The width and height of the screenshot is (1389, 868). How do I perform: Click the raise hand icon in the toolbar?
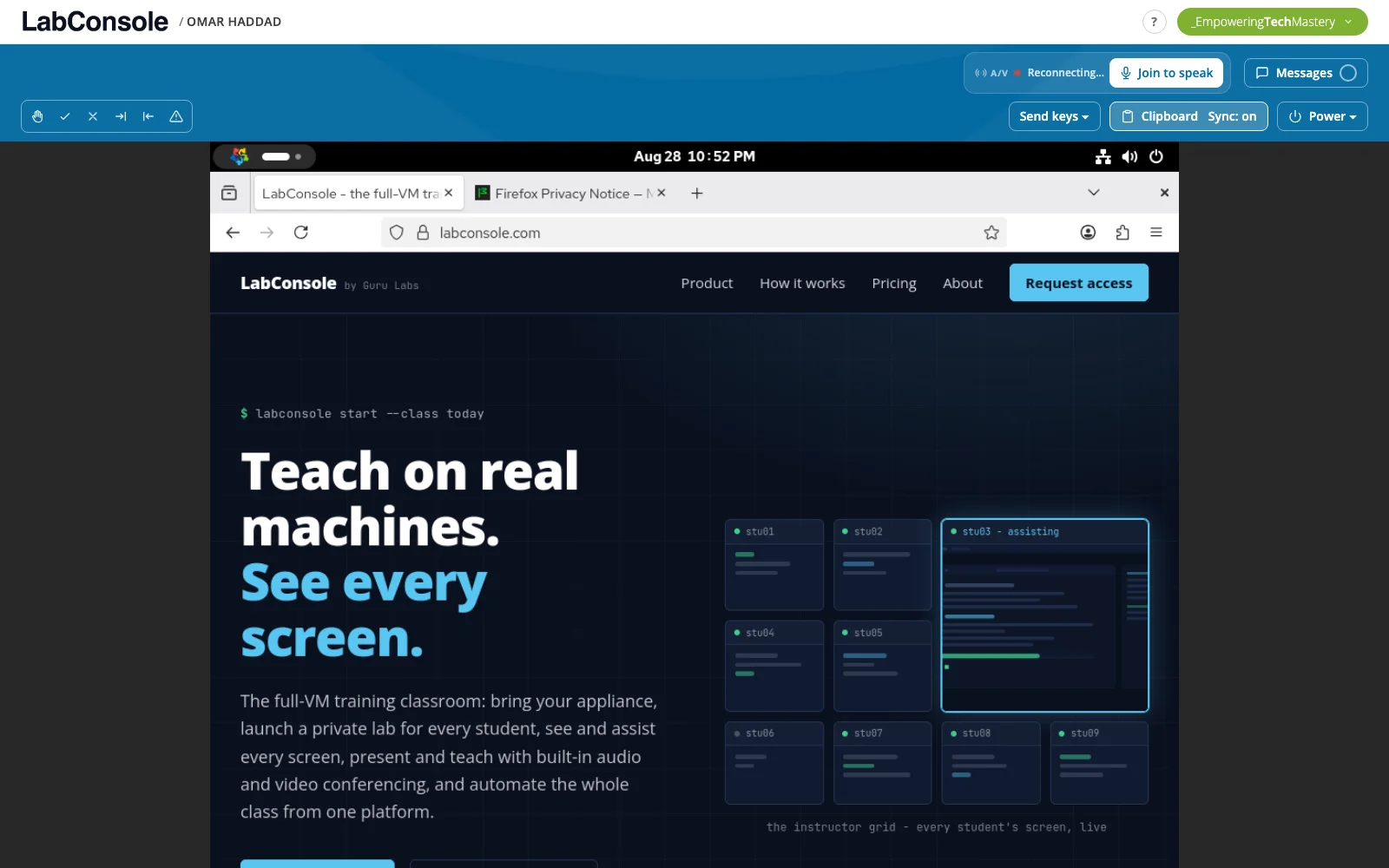coord(37,116)
